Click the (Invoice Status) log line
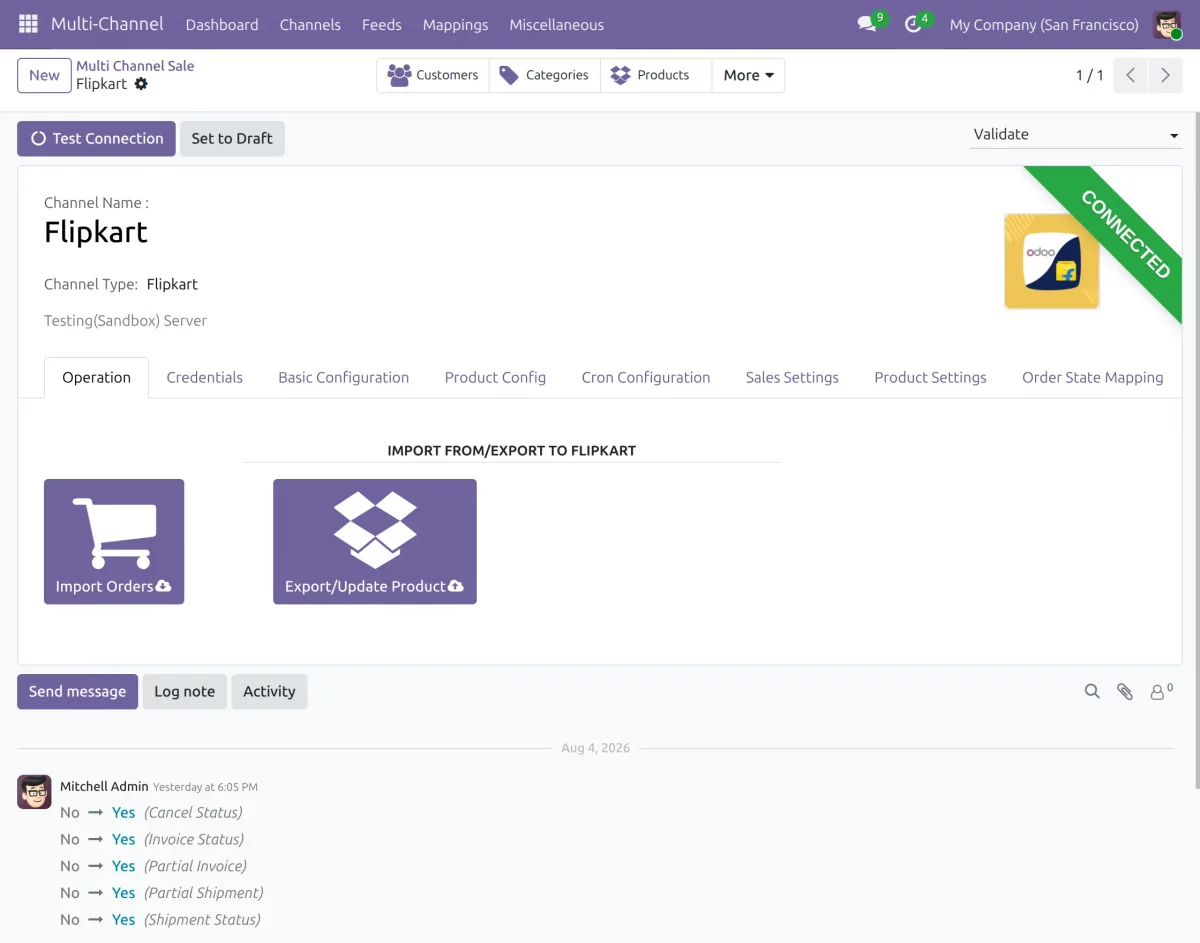 (194, 839)
